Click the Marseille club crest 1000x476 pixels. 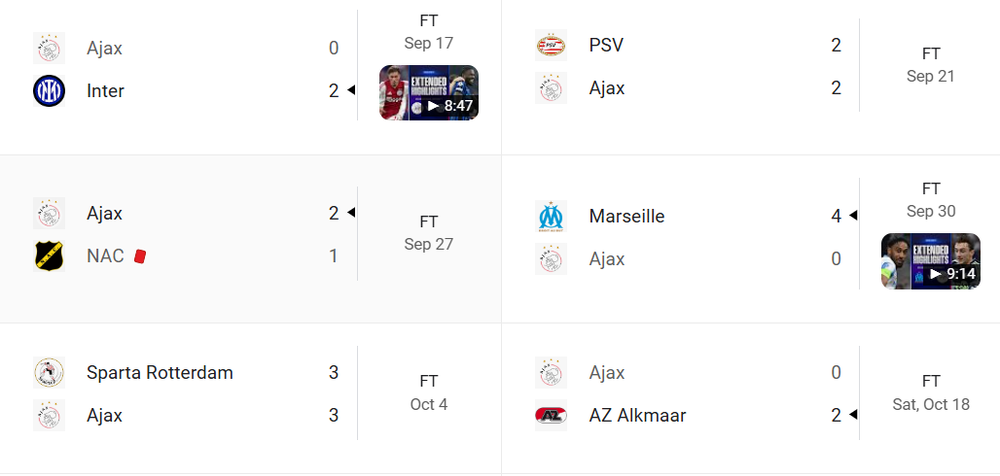tap(551, 216)
